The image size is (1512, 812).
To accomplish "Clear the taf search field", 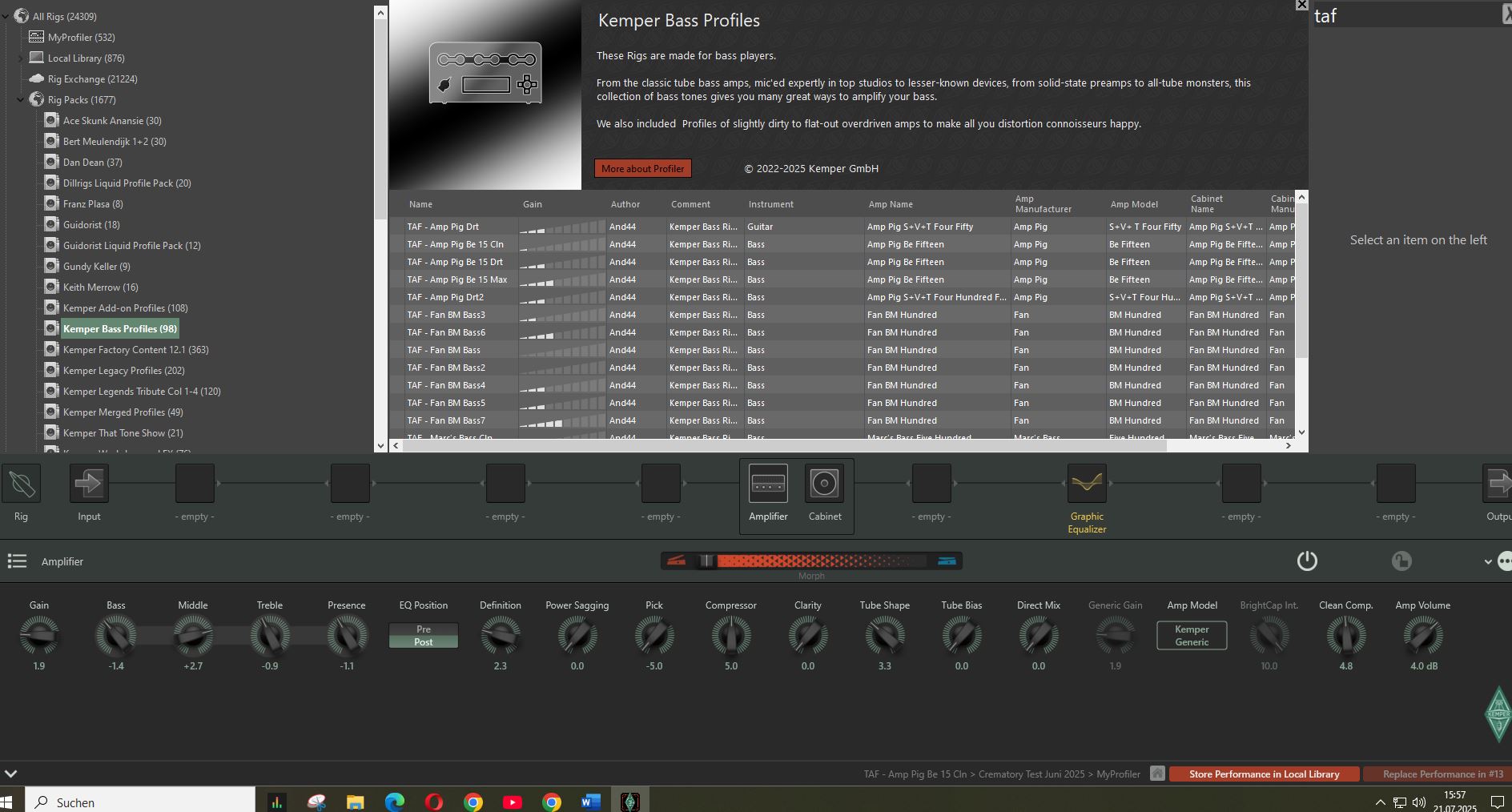I will (1506, 14).
